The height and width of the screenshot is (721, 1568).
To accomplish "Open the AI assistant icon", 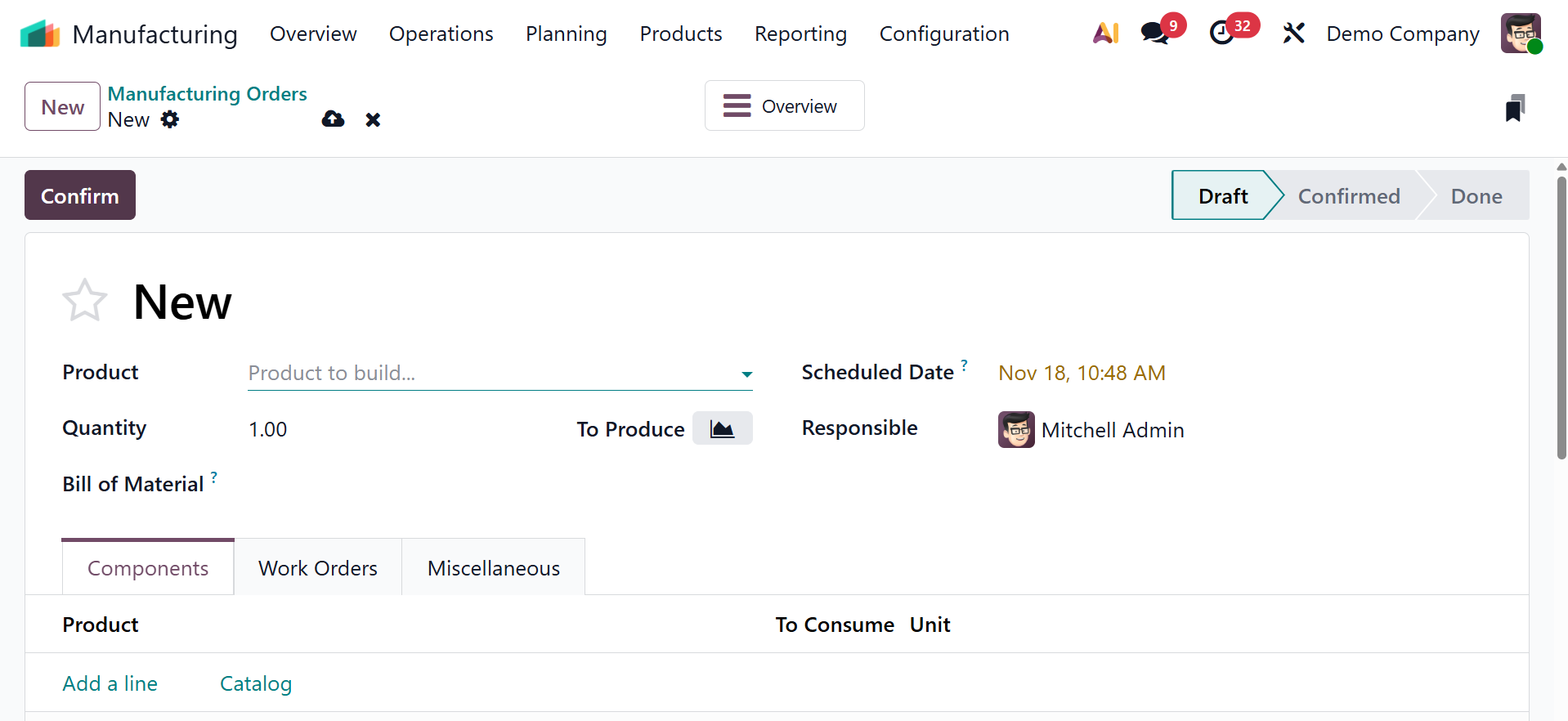I will [1105, 34].
